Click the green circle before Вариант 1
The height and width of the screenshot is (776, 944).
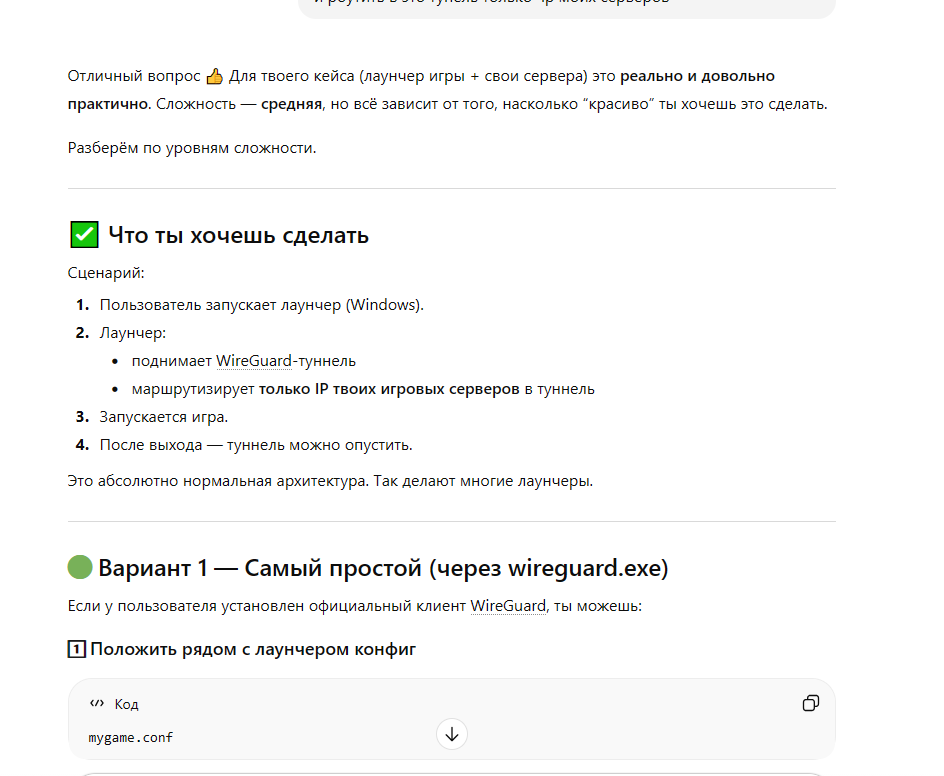click(x=80, y=568)
